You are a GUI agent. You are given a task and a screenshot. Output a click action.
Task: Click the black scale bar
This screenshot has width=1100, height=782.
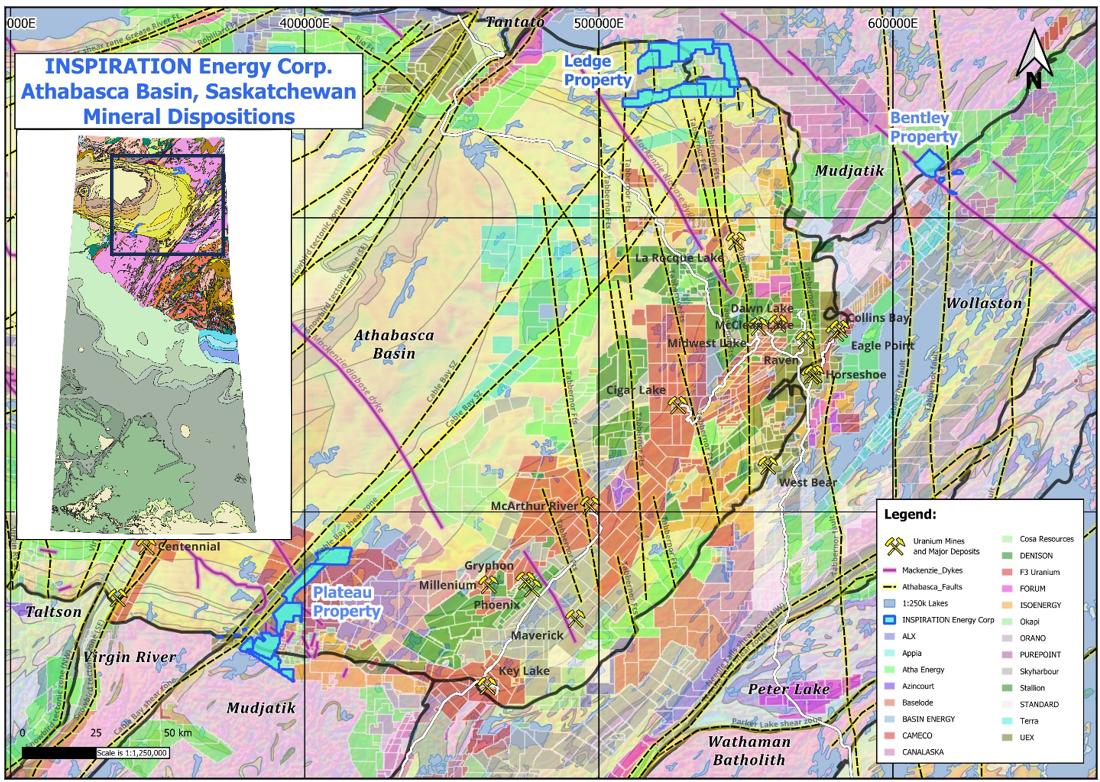59,753
